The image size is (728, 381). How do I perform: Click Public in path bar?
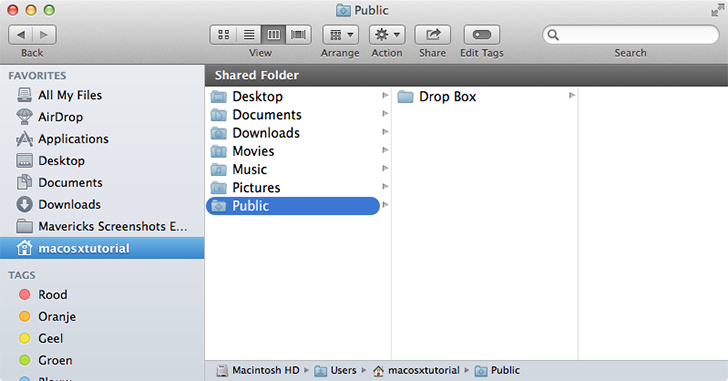click(498, 370)
